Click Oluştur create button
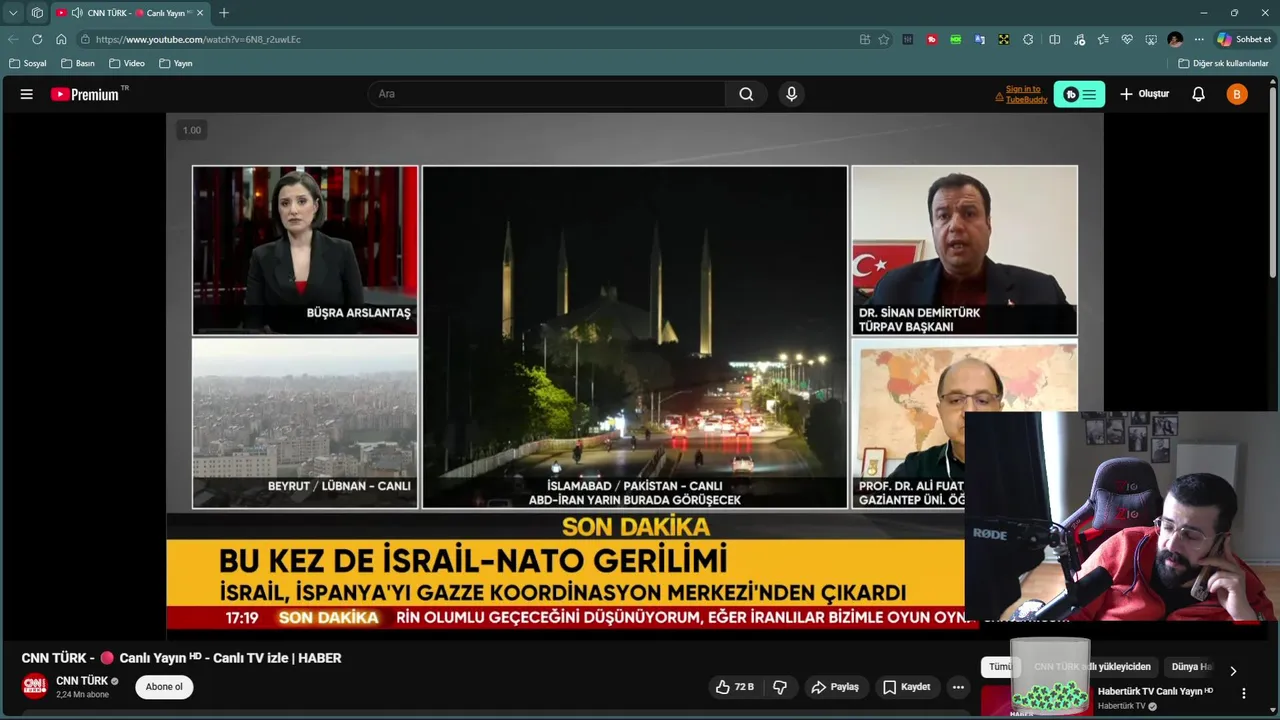The image size is (1280, 720). (x=1144, y=94)
